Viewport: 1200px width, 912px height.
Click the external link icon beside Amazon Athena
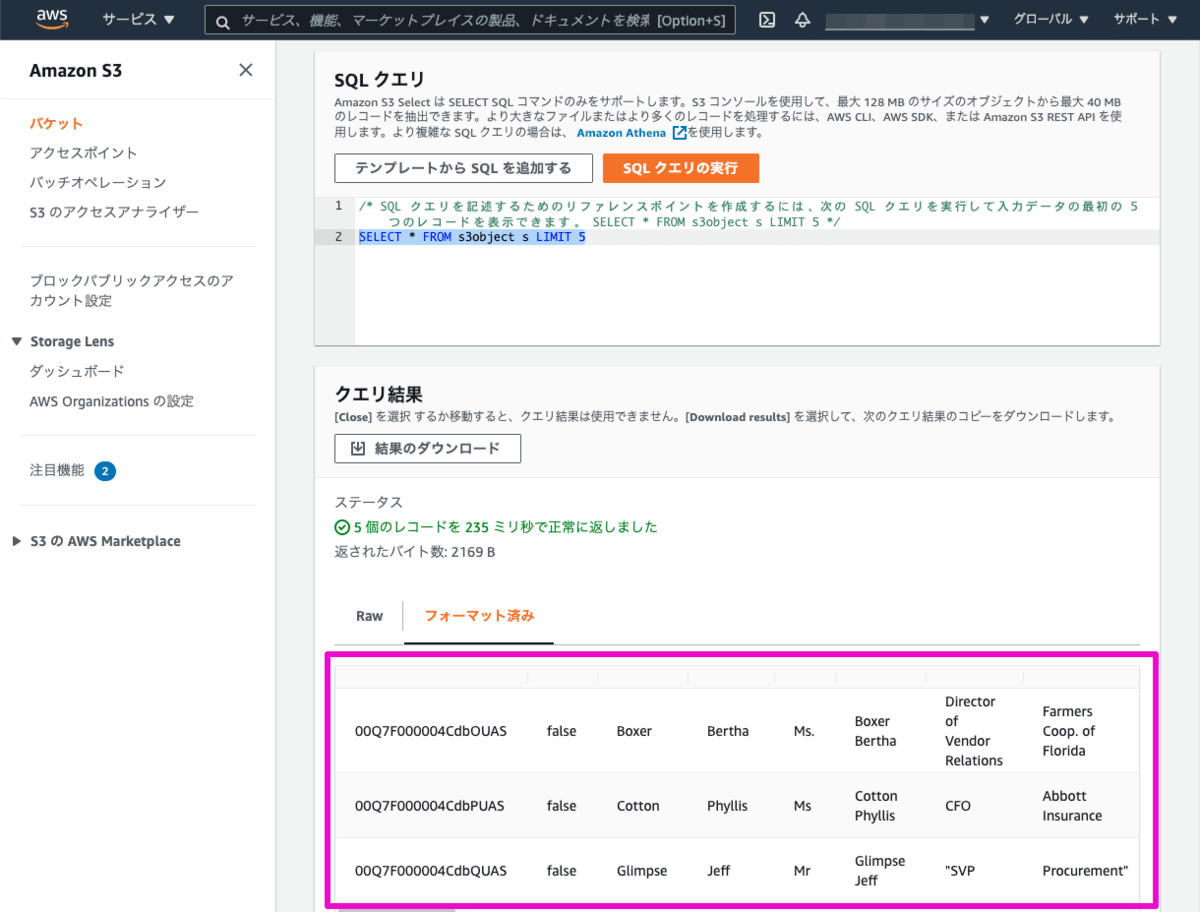[x=680, y=133]
